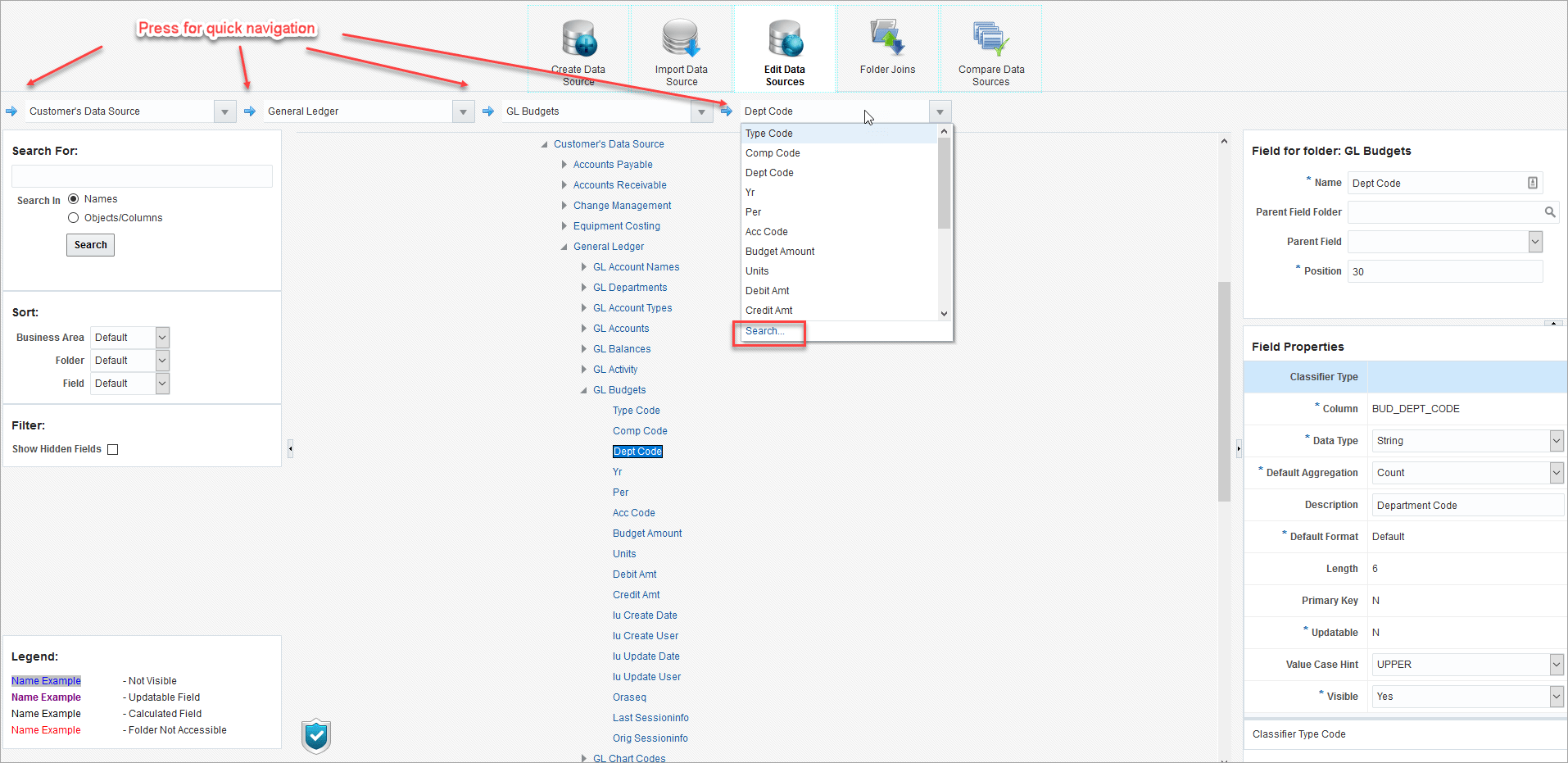
Task: Click the blue arrow before Customer's Data Source
Action: [11, 111]
